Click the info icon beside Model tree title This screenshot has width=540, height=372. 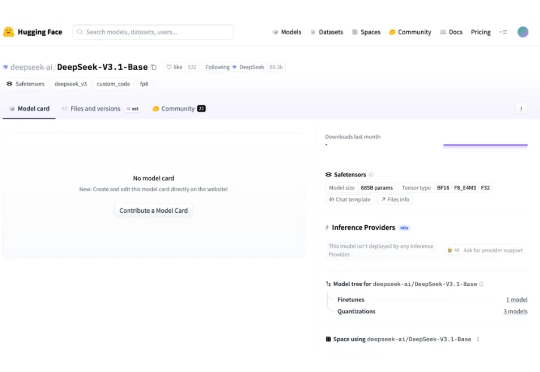point(481,284)
